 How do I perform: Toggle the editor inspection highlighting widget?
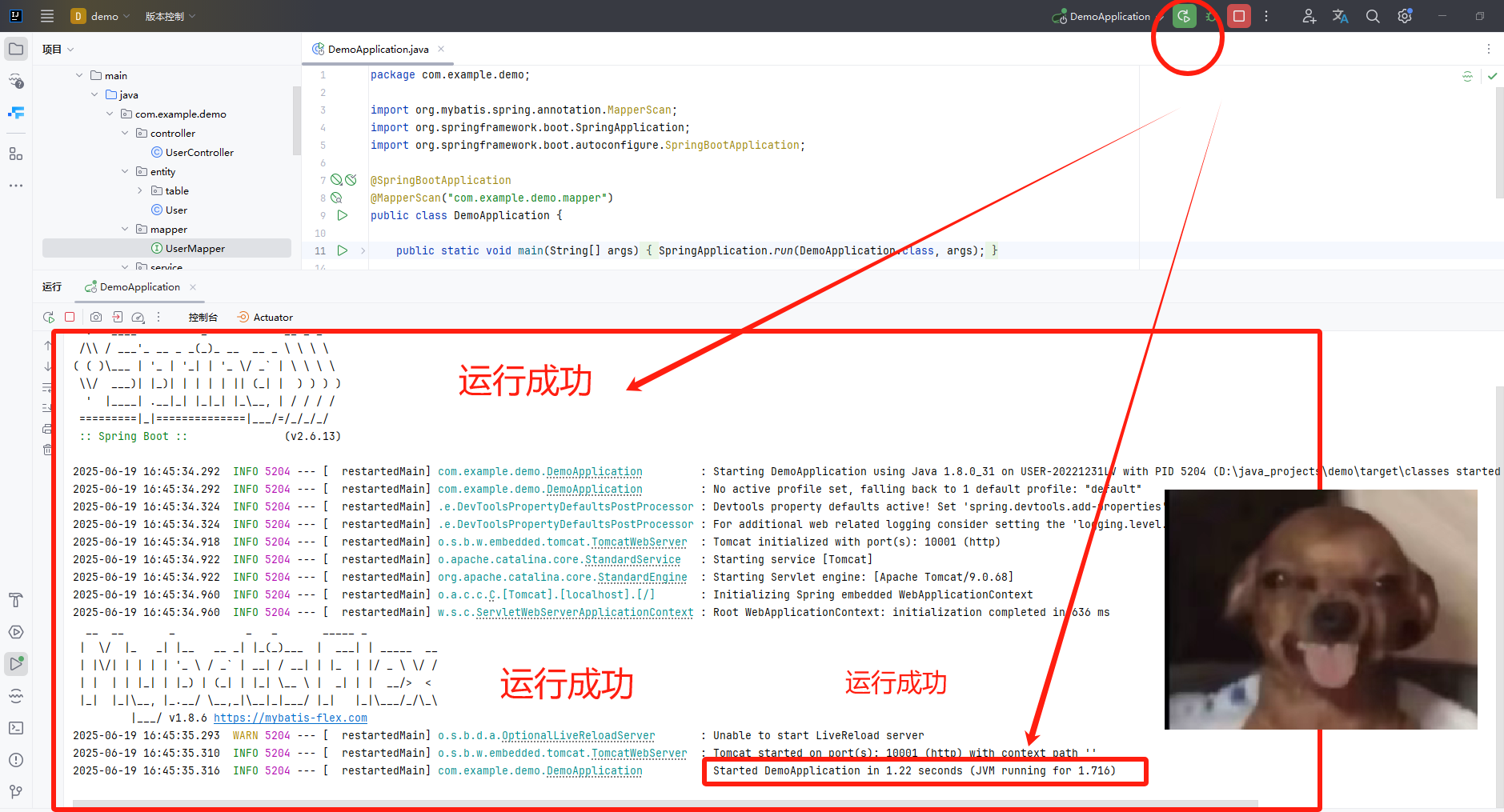click(x=1467, y=76)
